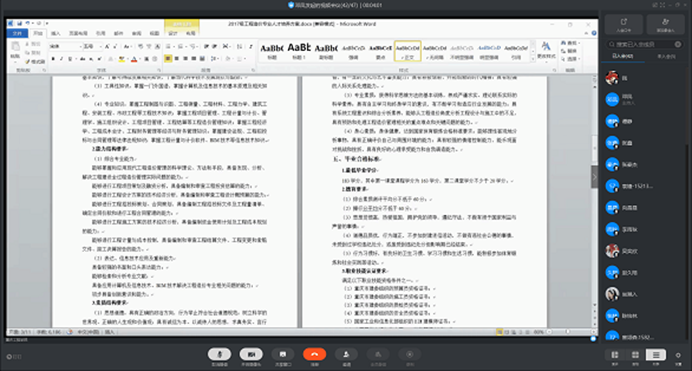Click the Change Styles button
This screenshot has height=371, width=692.
pos(546,50)
